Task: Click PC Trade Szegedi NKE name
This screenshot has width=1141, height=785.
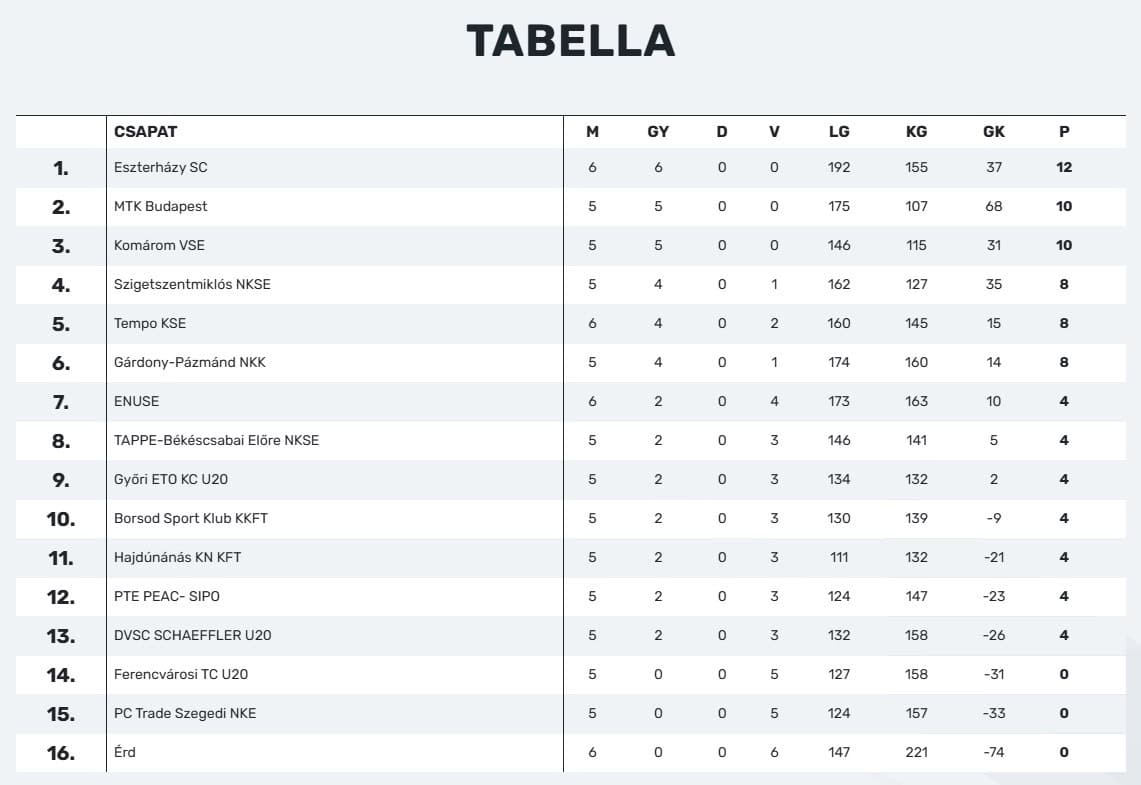Action: (185, 713)
